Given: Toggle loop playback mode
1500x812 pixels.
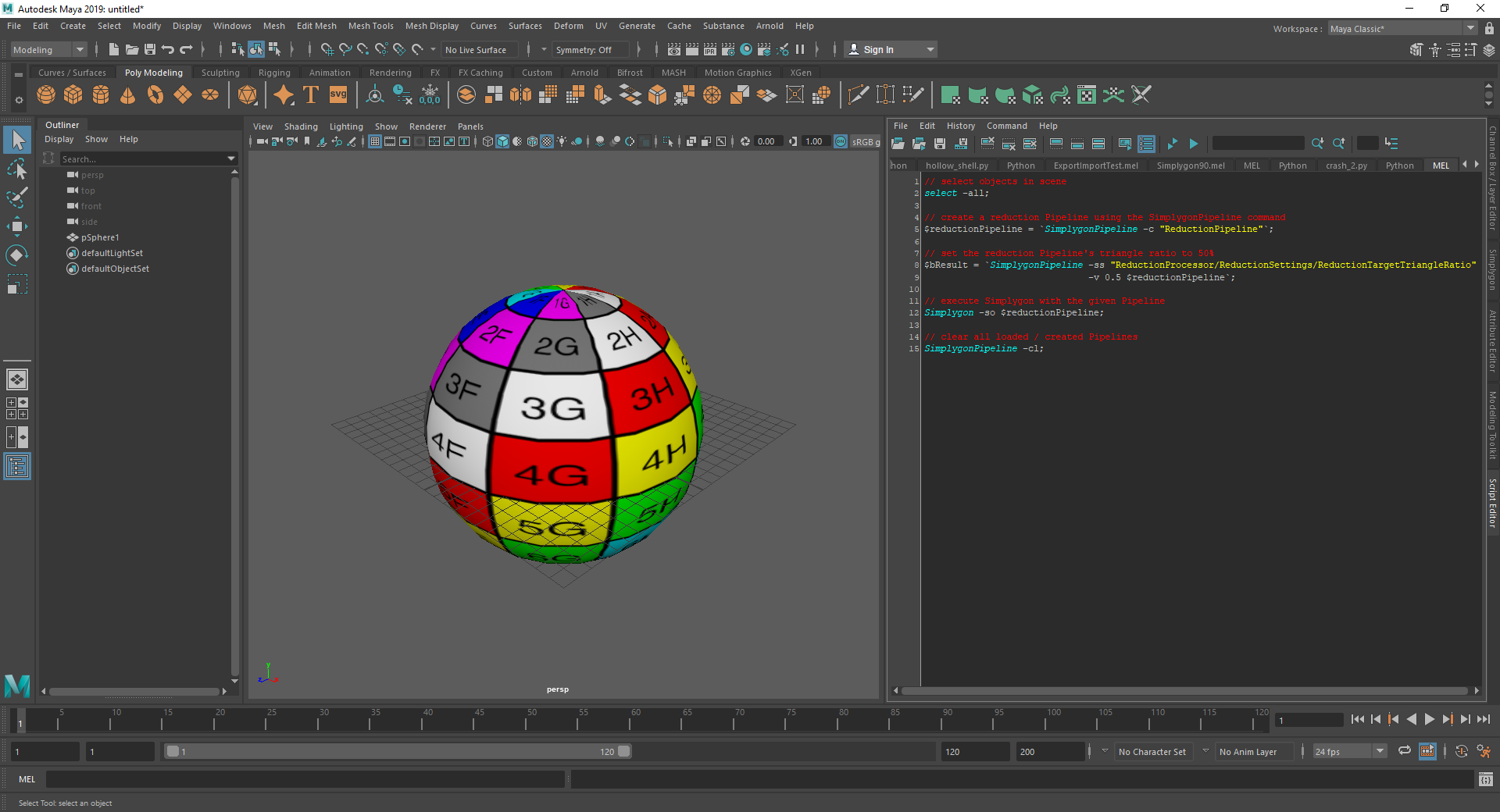Looking at the screenshot, I should [1404, 751].
